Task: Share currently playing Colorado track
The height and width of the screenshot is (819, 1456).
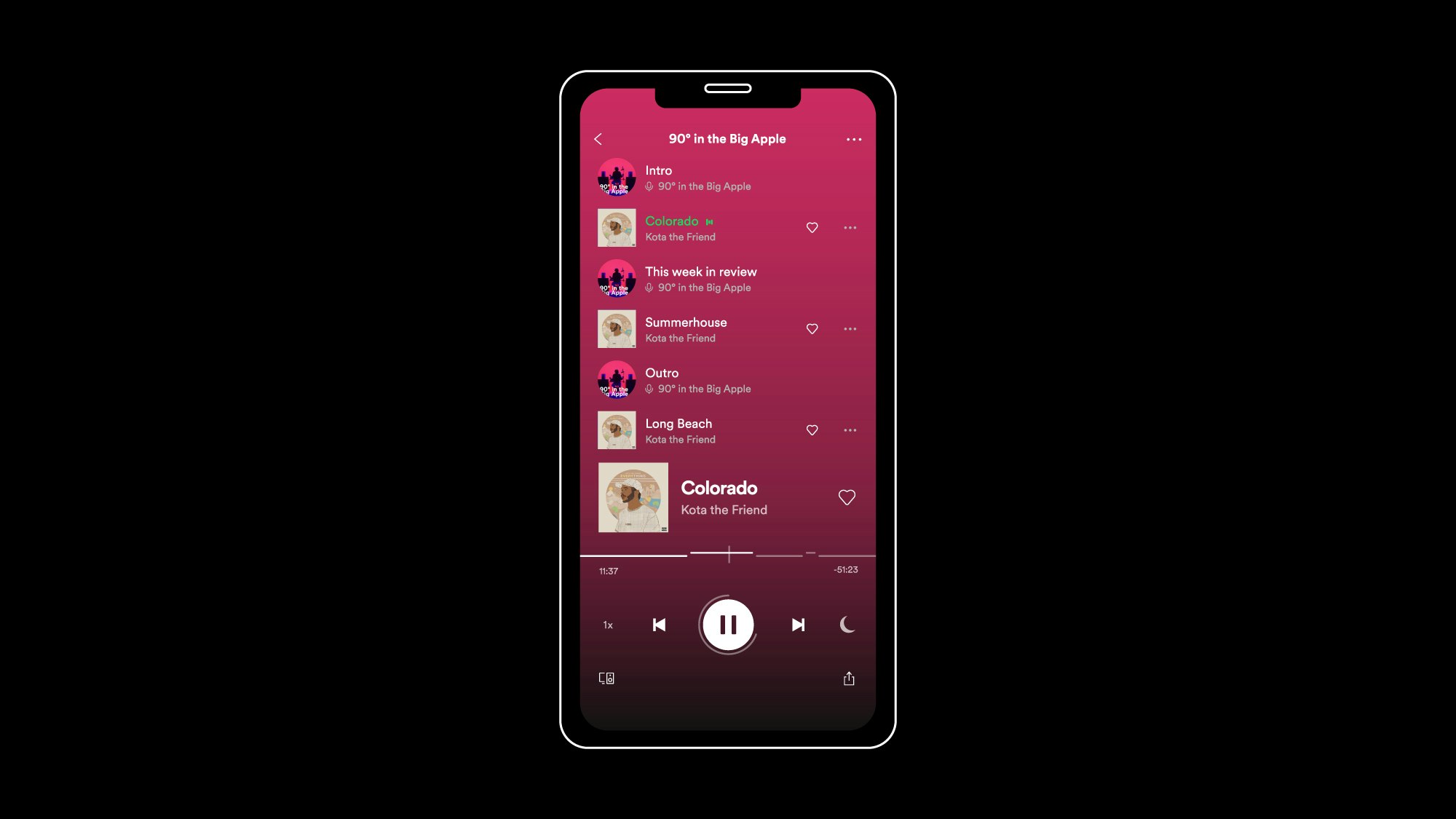Action: [848, 679]
